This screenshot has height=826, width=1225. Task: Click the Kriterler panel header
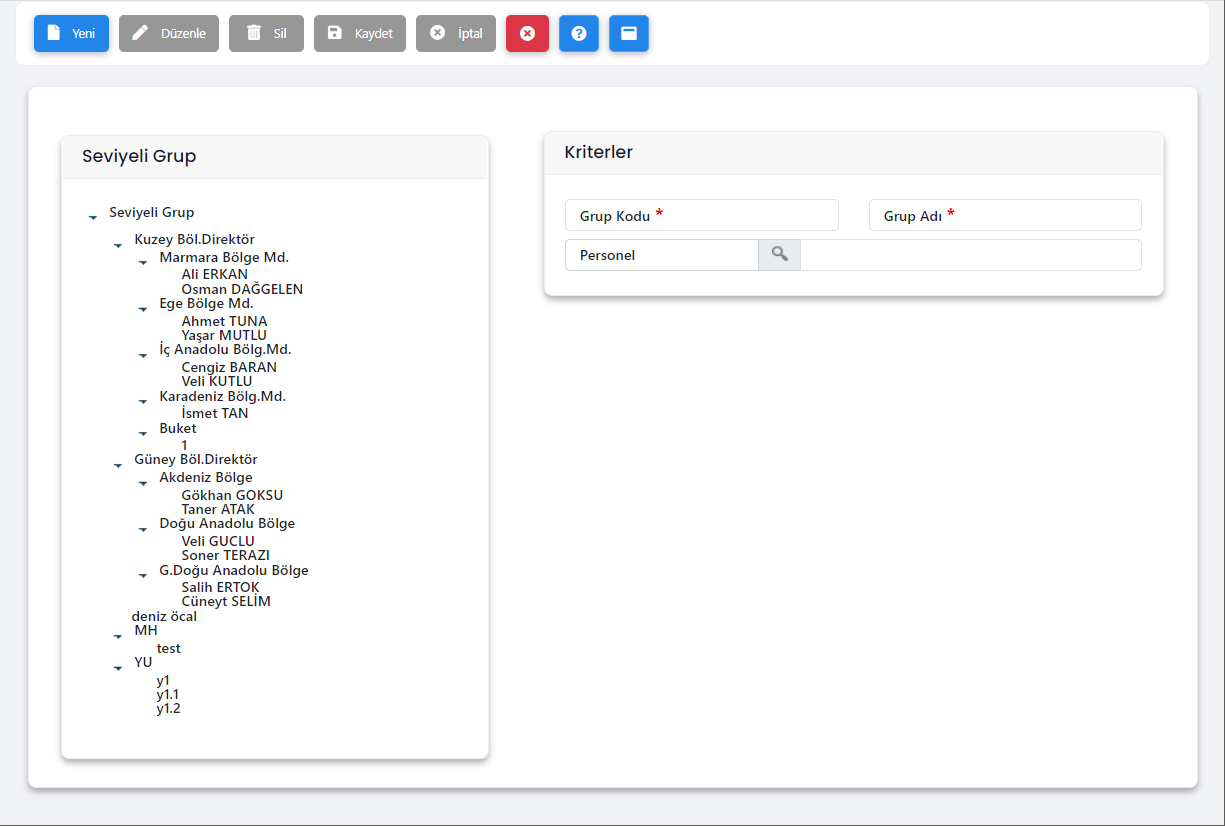(854, 153)
